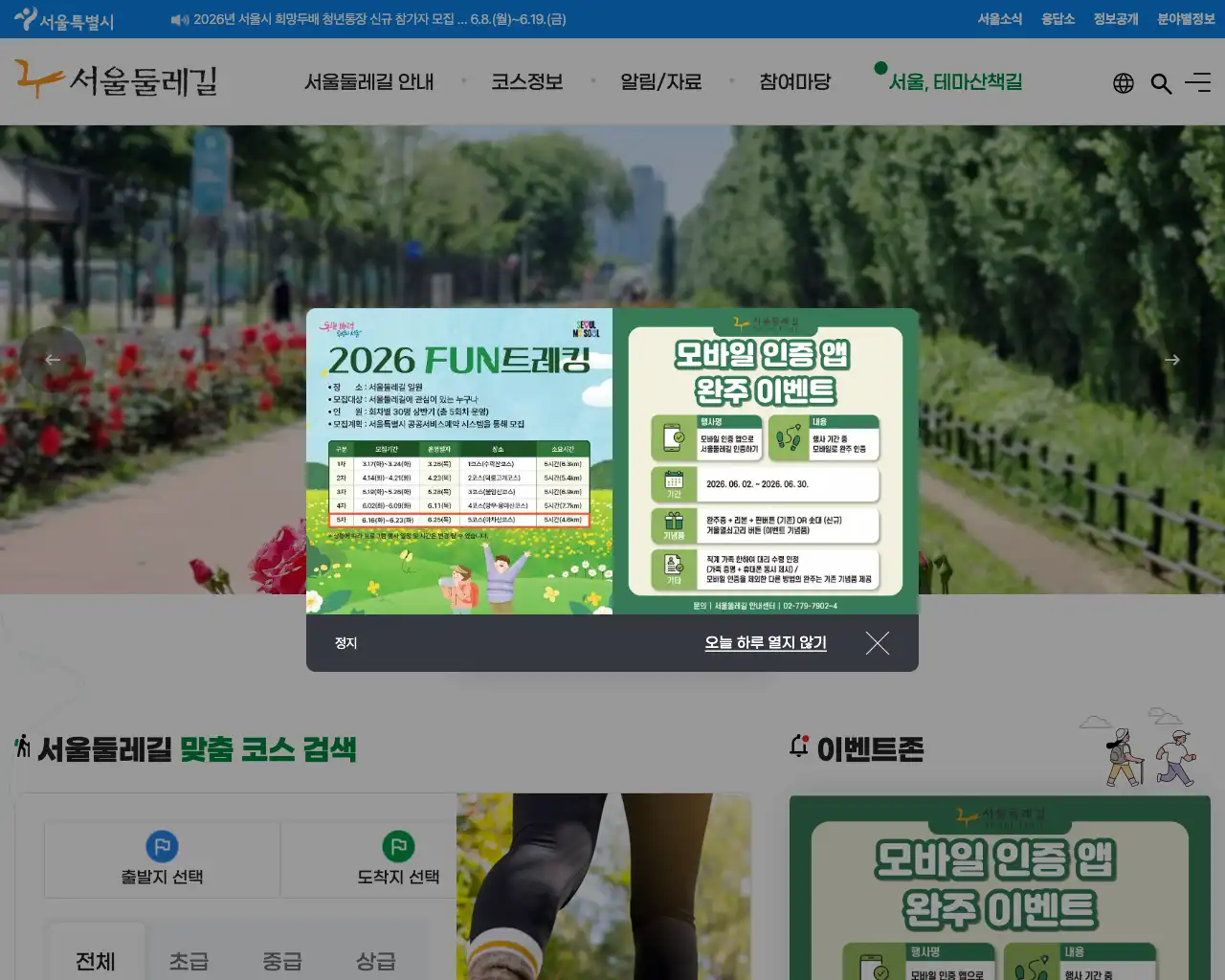Click the 서울둘레길 맞춤 코스 검색 heading
The width and height of the screenshot is (1225, 980).
(x=196, y=748)
